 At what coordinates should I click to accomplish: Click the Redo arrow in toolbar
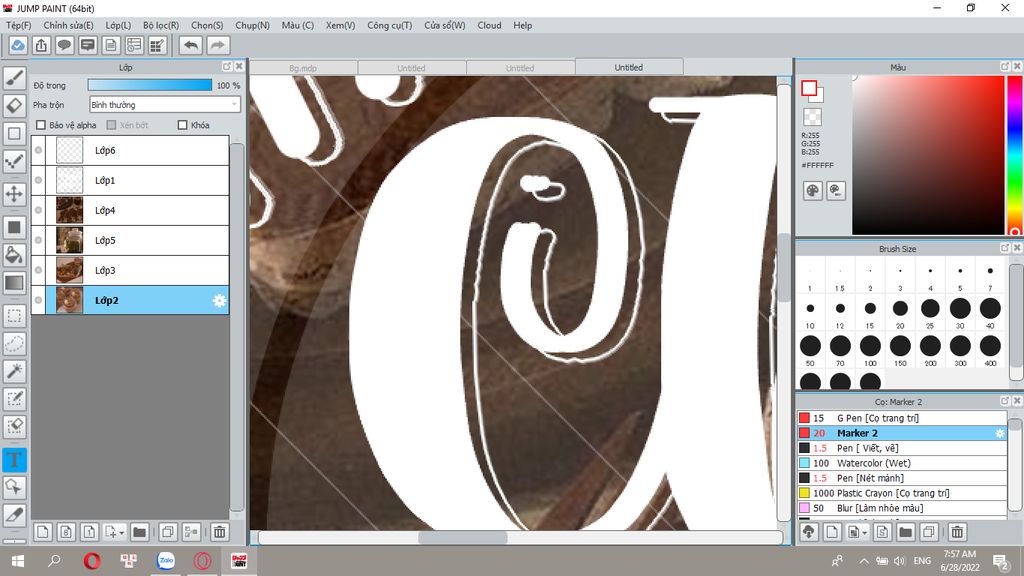pyautogui.click(x=217, y=45)
